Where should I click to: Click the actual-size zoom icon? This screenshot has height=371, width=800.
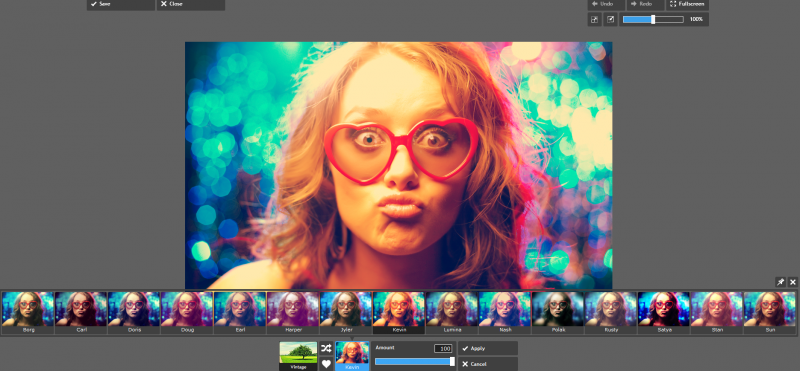pos(610,19)
